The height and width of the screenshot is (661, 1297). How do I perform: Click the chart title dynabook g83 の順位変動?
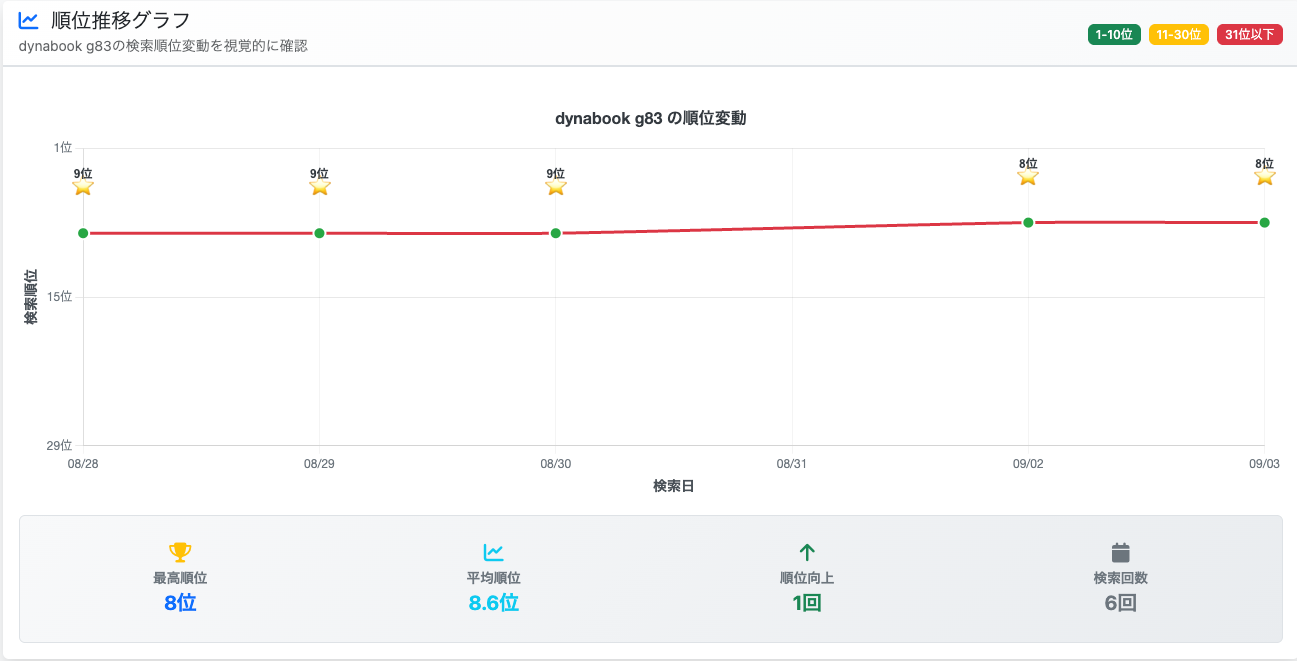click(651, 118)
